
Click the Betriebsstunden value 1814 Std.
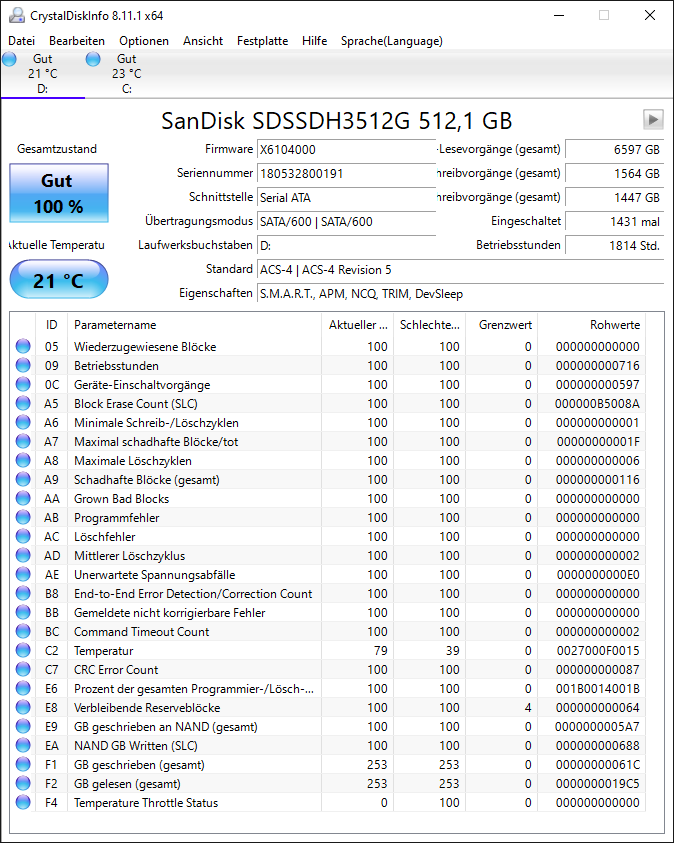click(x=614, y=246)
